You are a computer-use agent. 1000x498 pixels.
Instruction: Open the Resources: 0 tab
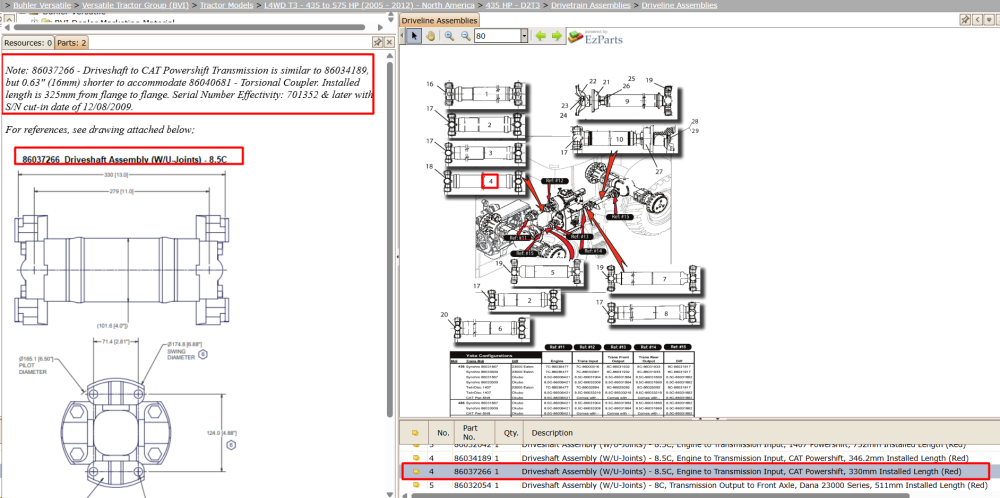point(28,43)
